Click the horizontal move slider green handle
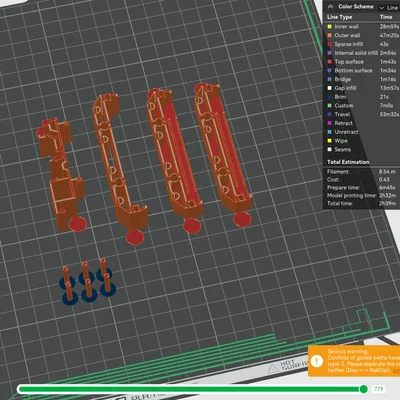Image resolution: width=400 pixels, height=400 pixels. [363, 389]
